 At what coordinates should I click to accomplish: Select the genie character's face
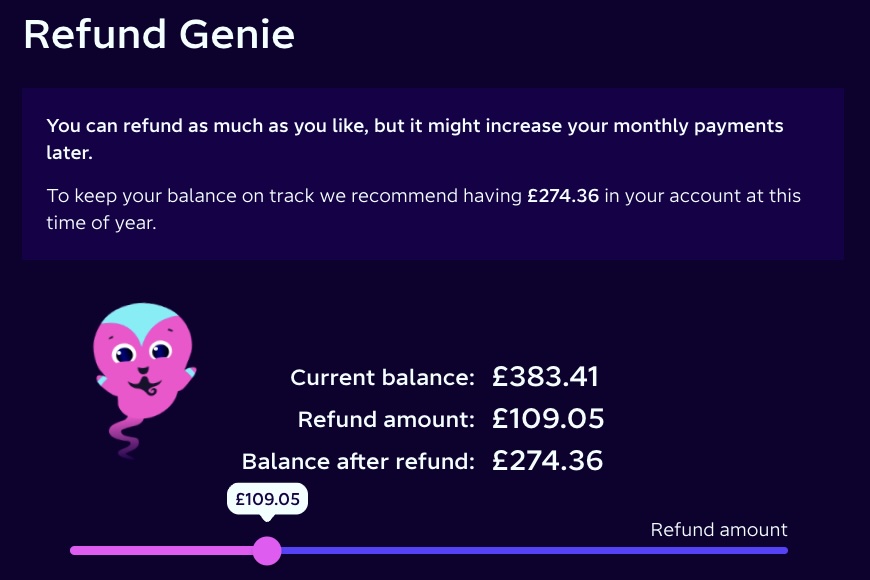(142, 360)
